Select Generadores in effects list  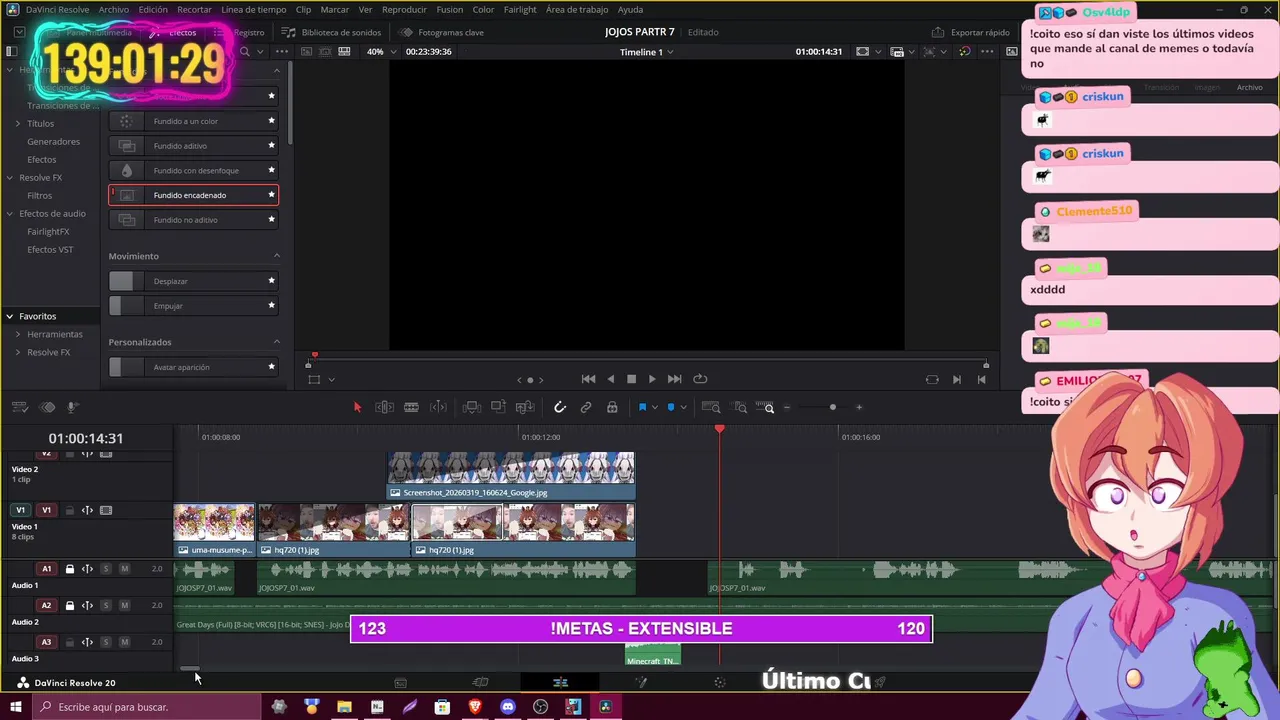tap(53, 141)
